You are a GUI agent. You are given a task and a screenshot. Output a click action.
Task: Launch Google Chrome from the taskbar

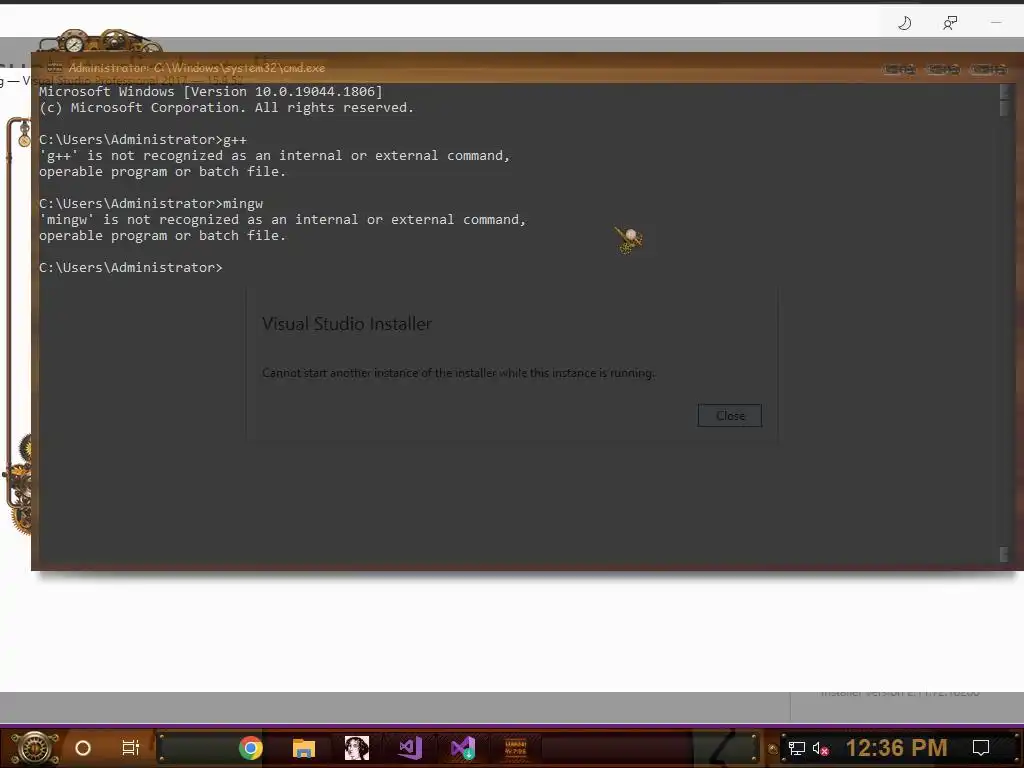click(251, 748)
